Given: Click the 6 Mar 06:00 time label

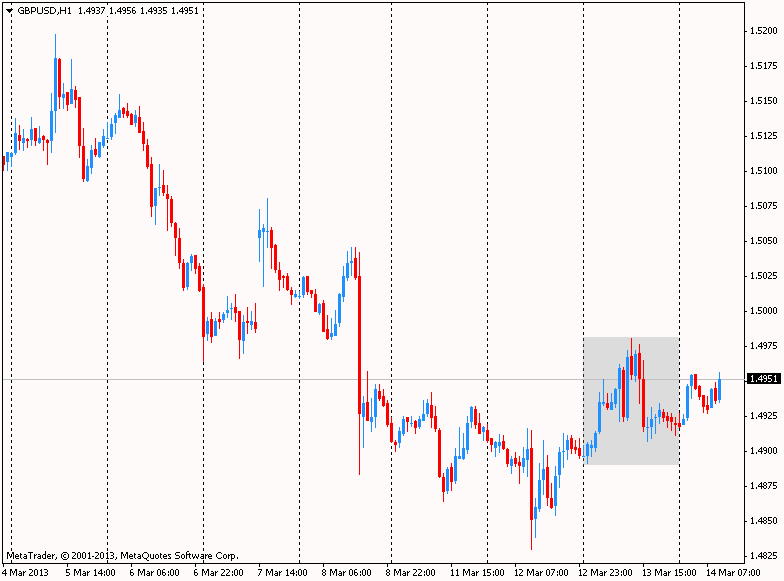Looking at the screenshot, I should [x=154, y=572].
